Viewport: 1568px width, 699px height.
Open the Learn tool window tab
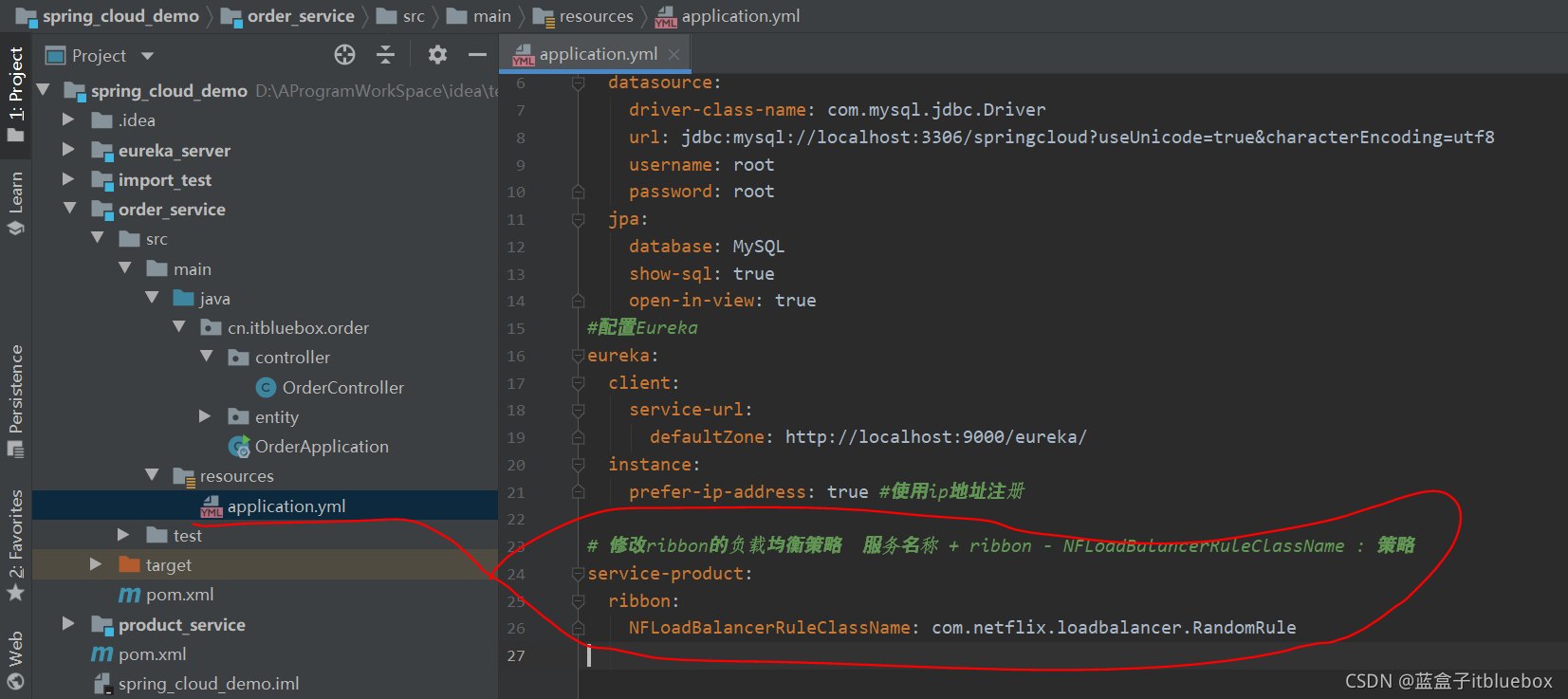16,202
